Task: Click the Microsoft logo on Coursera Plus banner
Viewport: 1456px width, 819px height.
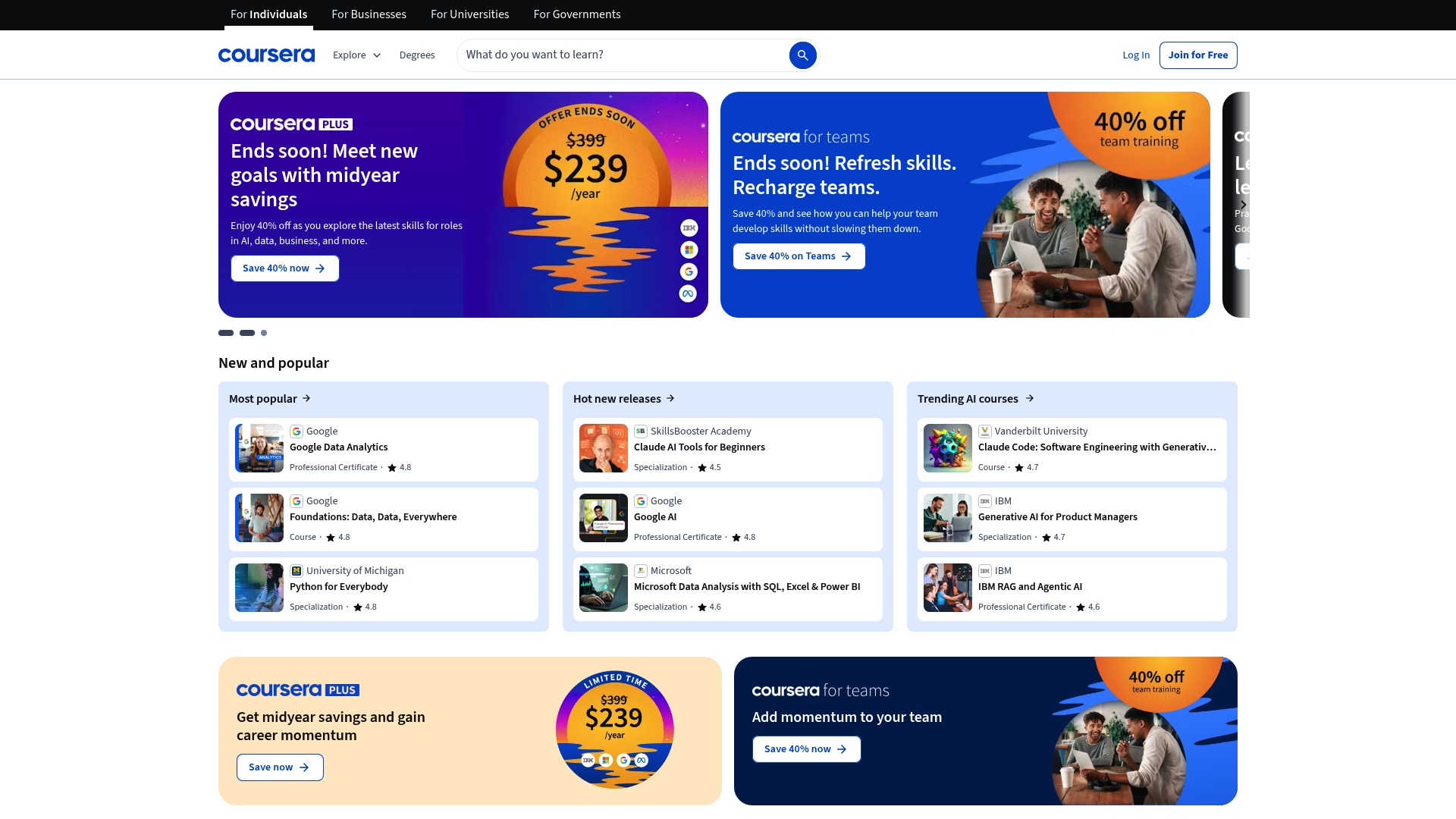Action: pos(689,250)
